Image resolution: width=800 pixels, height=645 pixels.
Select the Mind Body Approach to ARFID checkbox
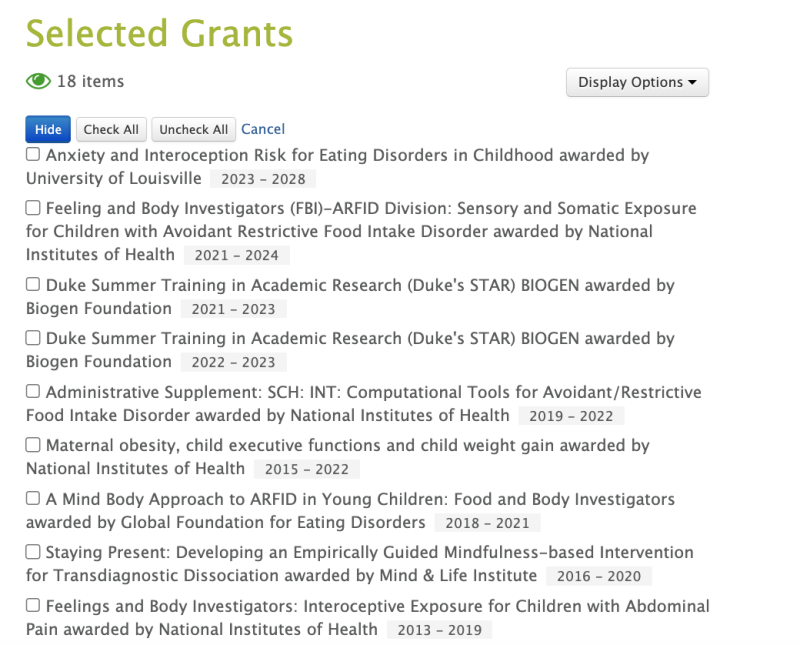coord(32,499)
